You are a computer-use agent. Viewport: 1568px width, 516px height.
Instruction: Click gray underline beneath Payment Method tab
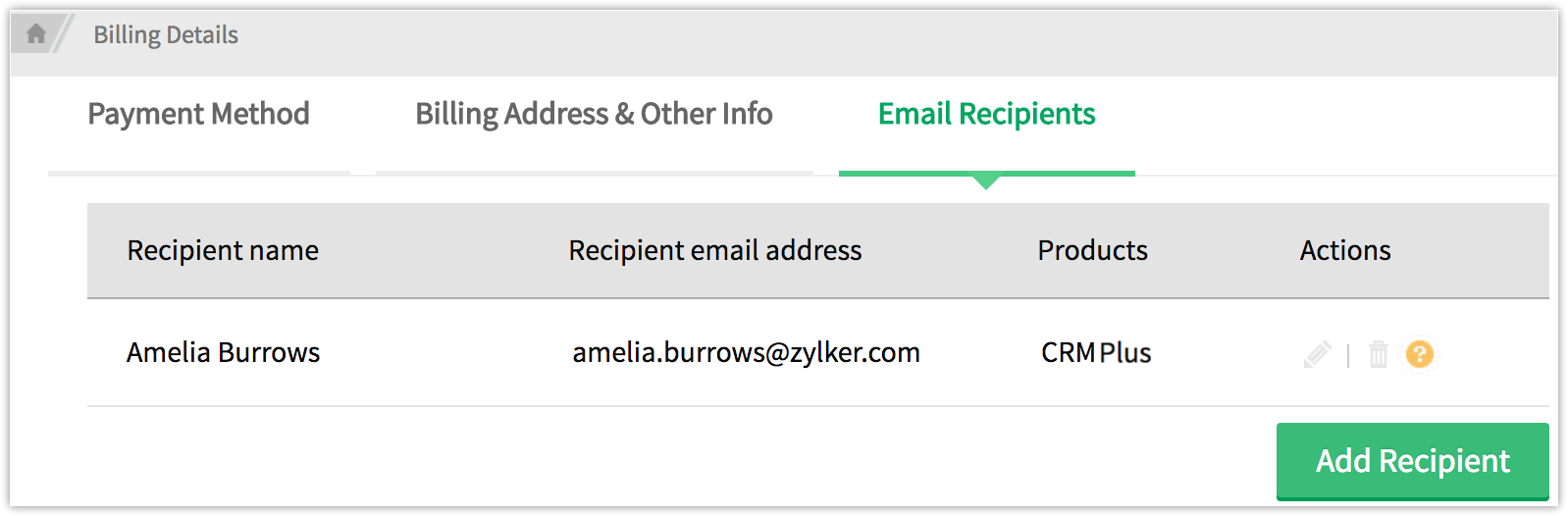[x=199, y=174]
